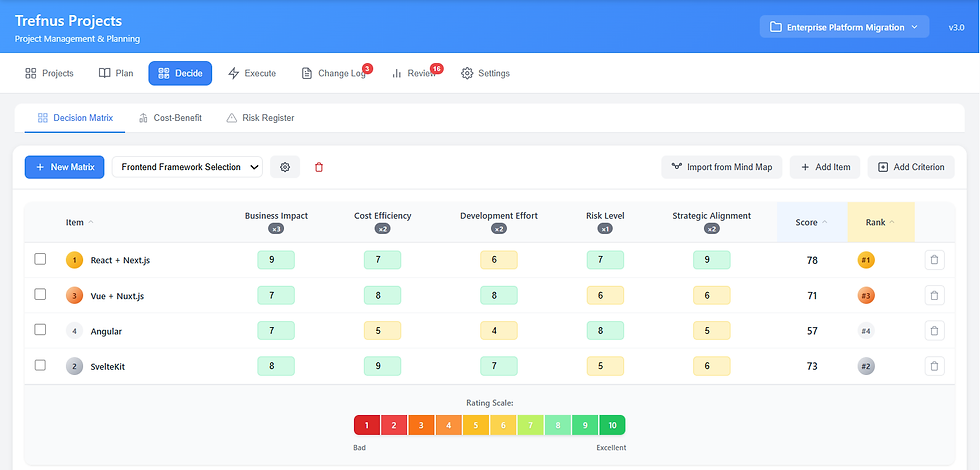This screenshot has width=980, height=470.
Task: Switch to the Cost-Benefit sub-tab
Action: pyautogui.click(x=171, y=118)
